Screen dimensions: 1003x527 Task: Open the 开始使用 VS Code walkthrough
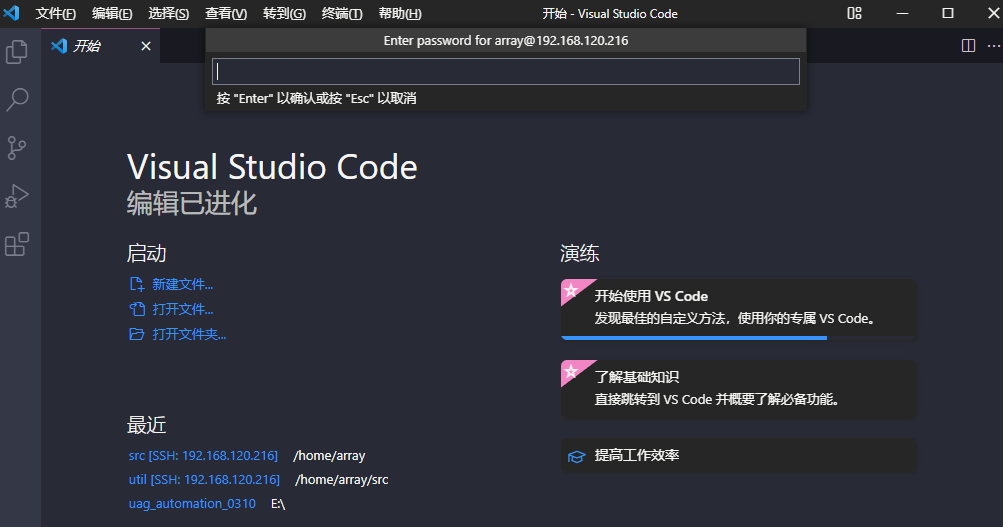(x=739, y=310)
